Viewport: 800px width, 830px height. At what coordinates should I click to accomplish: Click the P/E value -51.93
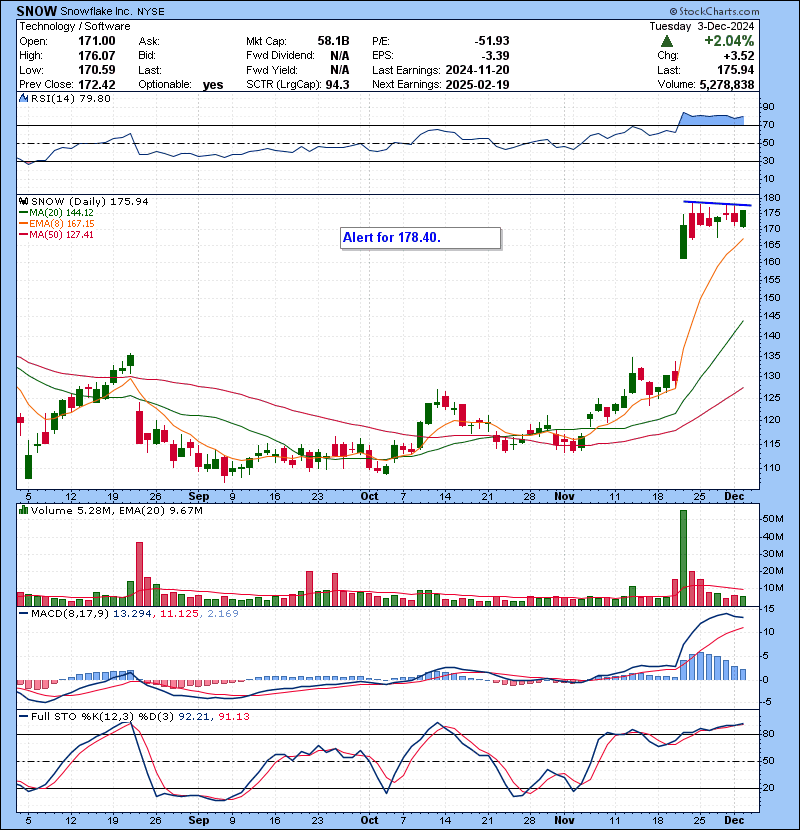[492, 41]
